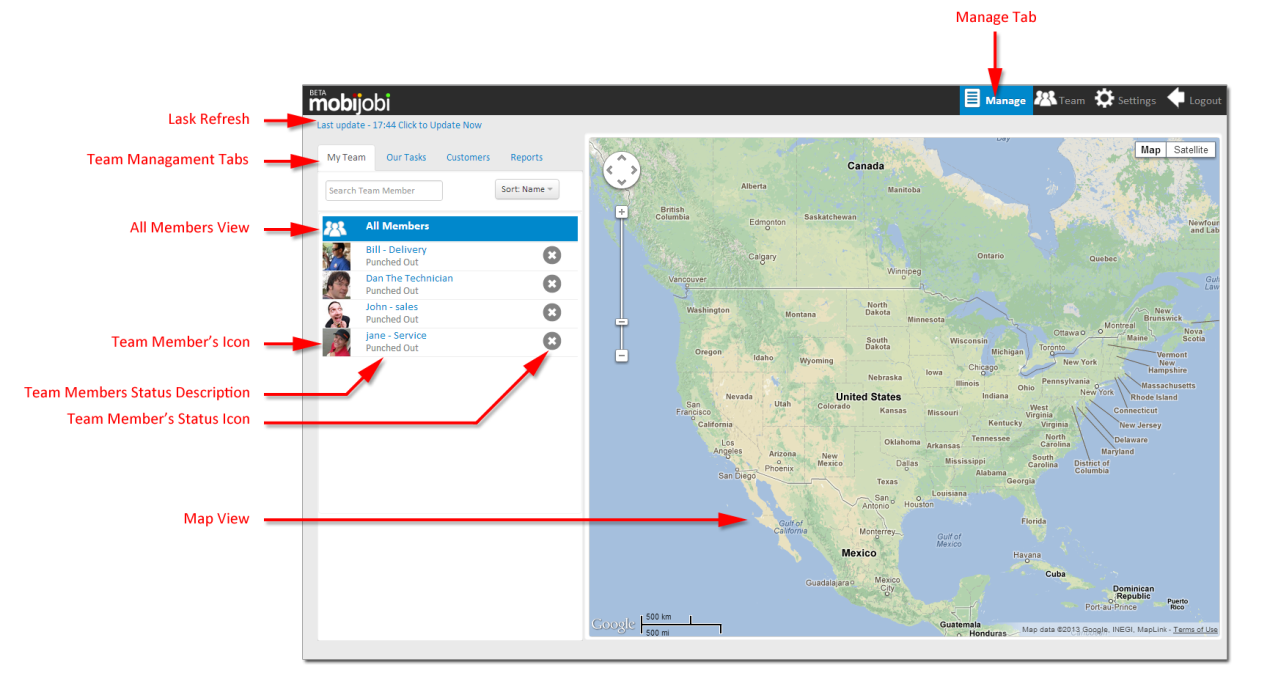Click status icon beside Dan The Technician

point(552,284)
